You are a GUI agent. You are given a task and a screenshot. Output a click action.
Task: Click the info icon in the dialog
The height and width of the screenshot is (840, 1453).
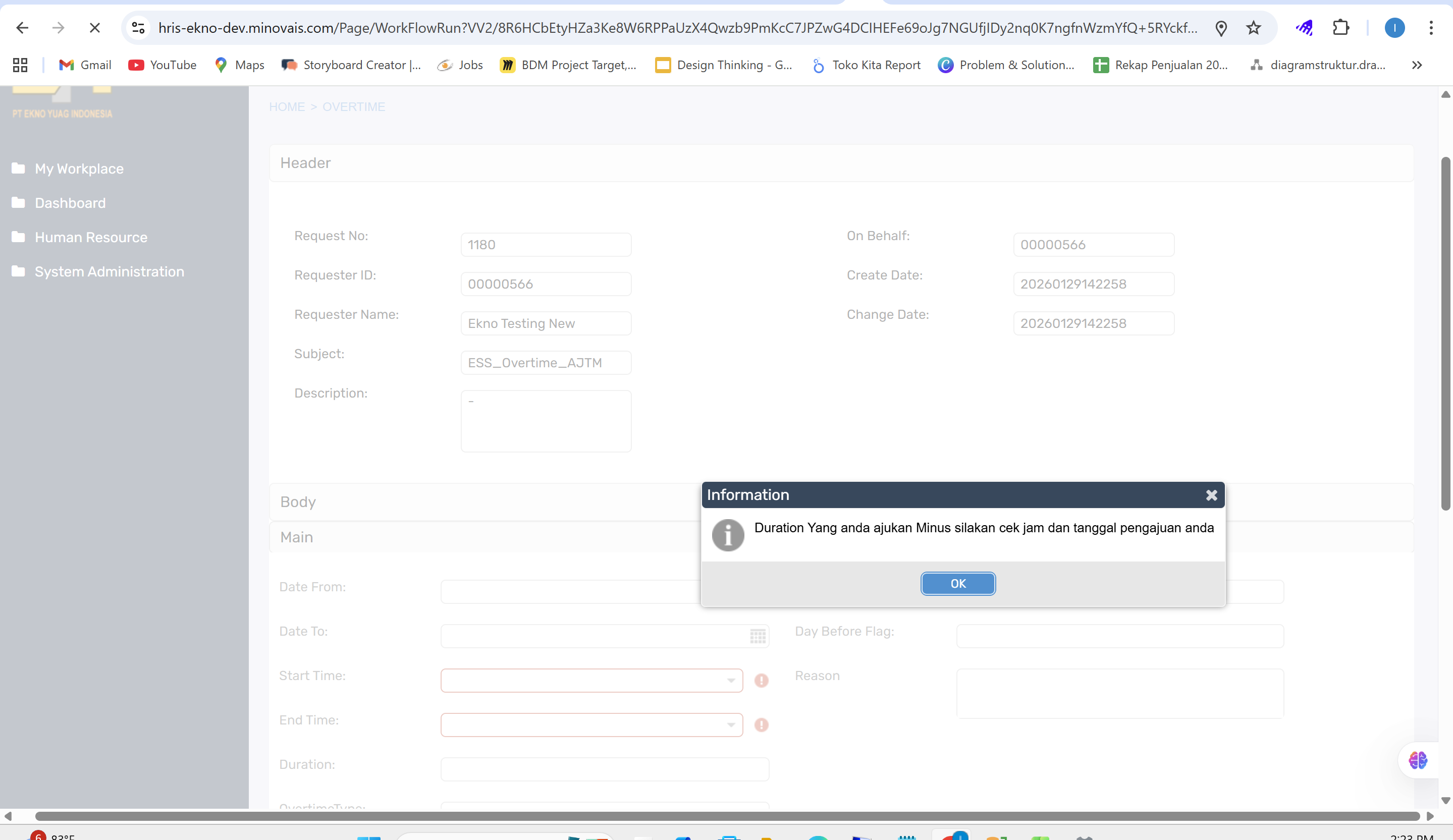coord(728,535)
